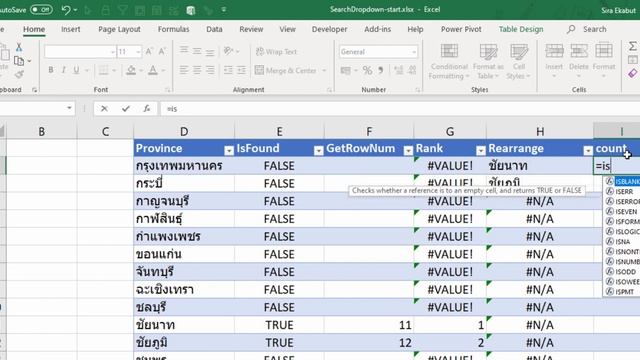This screenshot has width=640, height=360.
Task: Open the Insert ribbon tab
Action: point(71,29)
